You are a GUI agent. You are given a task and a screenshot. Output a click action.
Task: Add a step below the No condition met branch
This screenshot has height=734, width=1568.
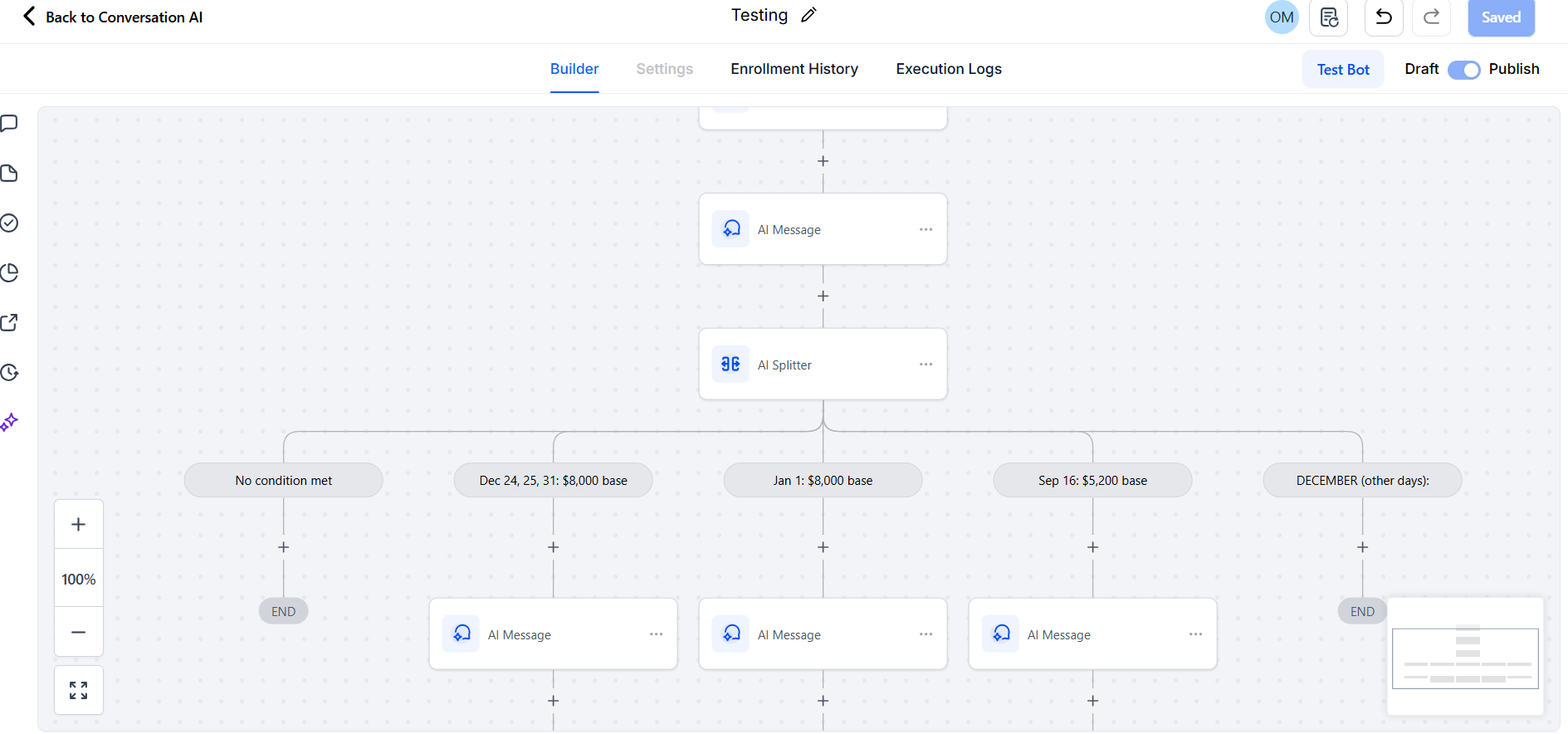(x=284, y=547)
